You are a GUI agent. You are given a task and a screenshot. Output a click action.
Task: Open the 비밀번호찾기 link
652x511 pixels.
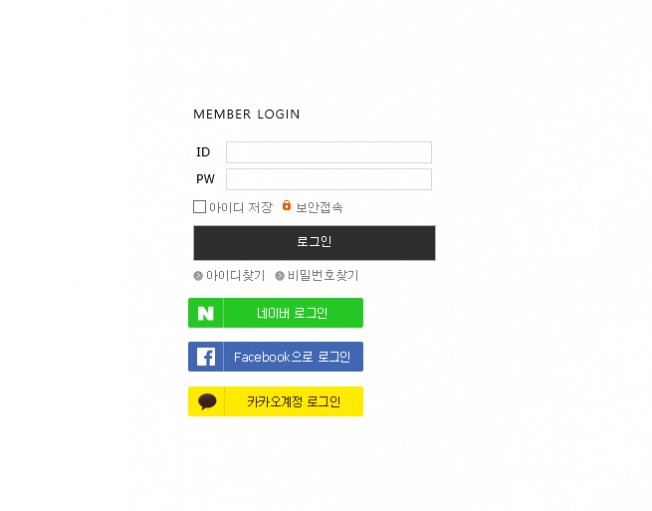(x=323, y=275)
